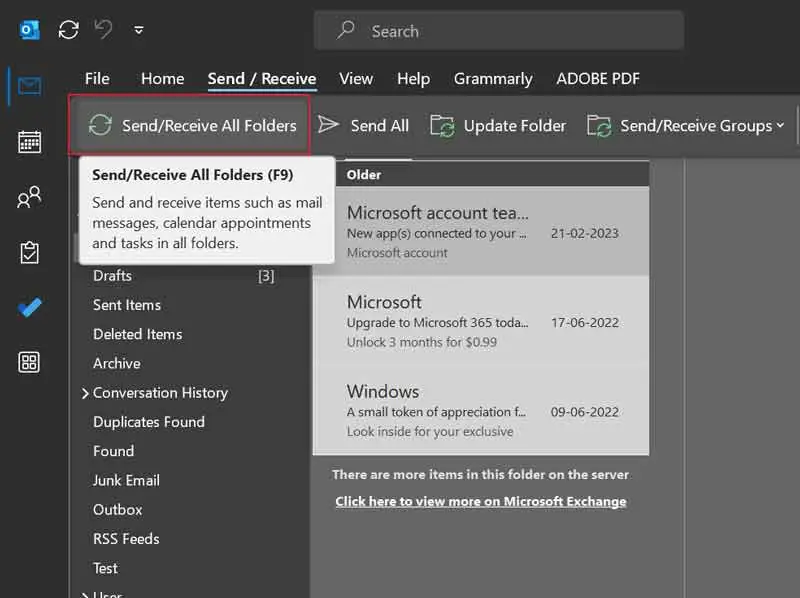Open the ADOBE PDF tab
This screenshot has height=598, width=800.
[598, 79]
